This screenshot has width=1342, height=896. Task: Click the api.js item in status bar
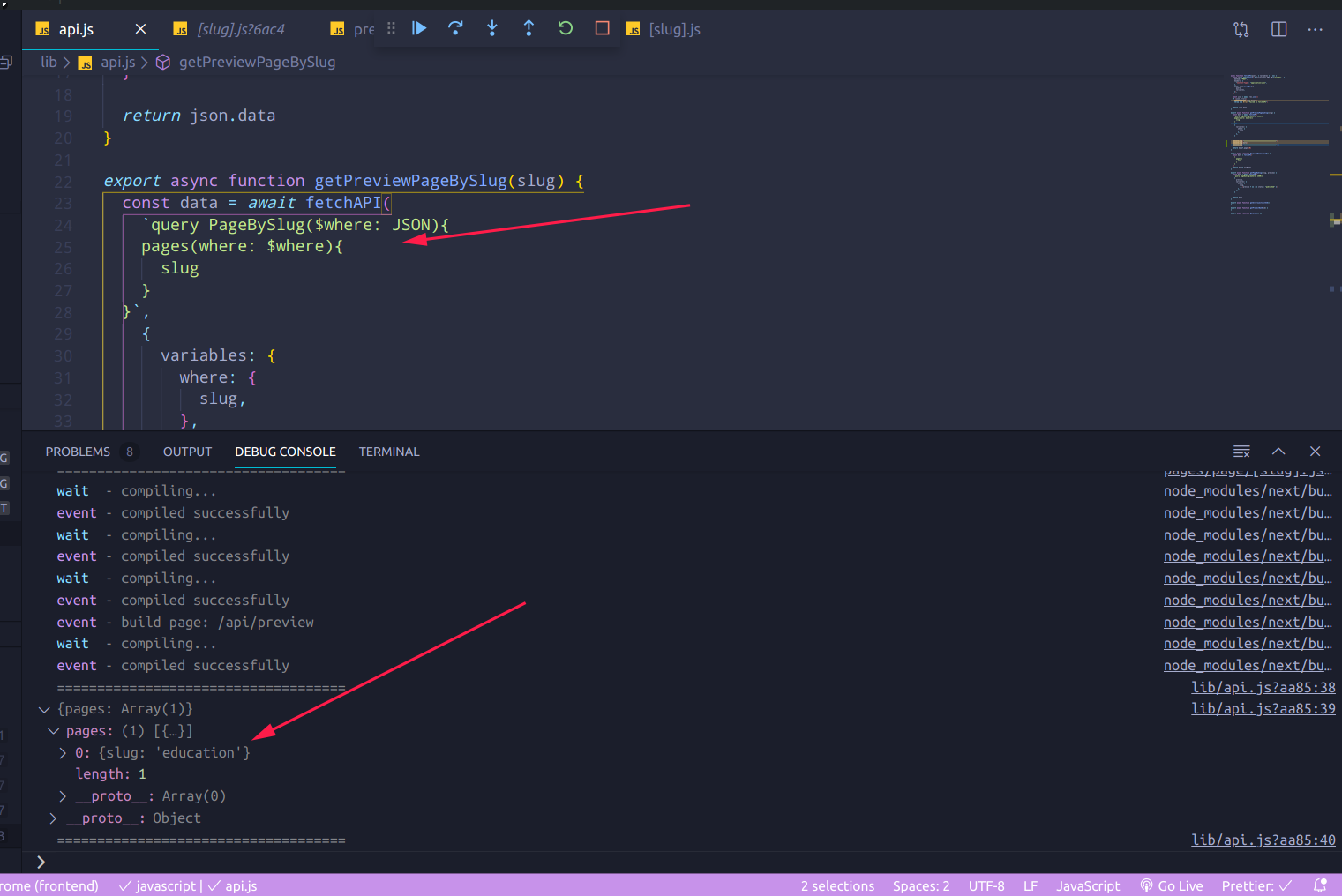coord(232,885)
